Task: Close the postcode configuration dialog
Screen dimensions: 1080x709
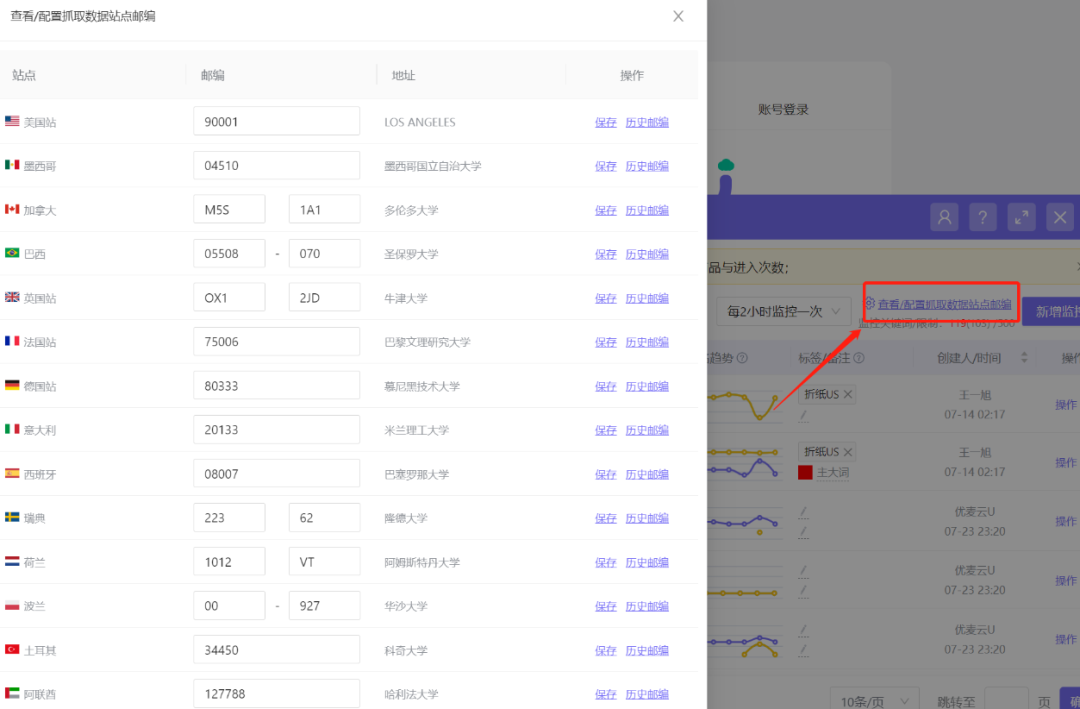Action: (678, 16)
